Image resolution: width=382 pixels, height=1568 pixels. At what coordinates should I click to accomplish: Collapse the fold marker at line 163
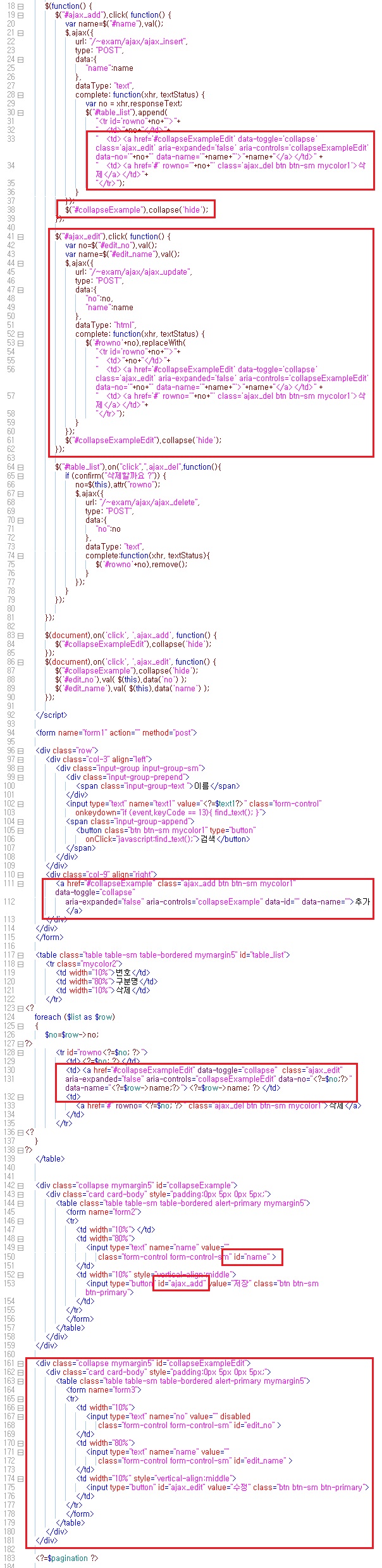(x=20, y=1380)
